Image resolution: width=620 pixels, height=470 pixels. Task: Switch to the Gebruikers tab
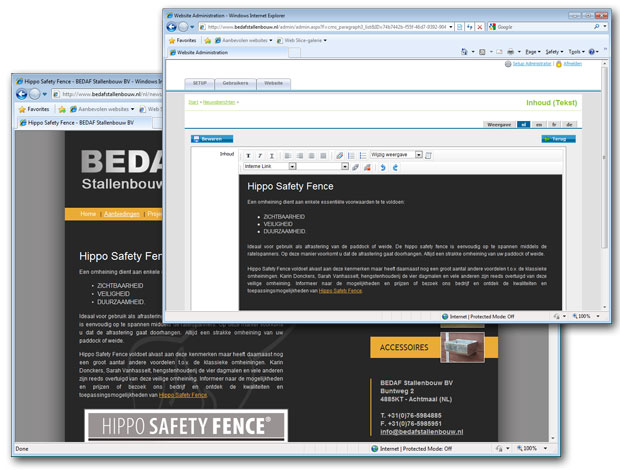[x=235, y=83]
